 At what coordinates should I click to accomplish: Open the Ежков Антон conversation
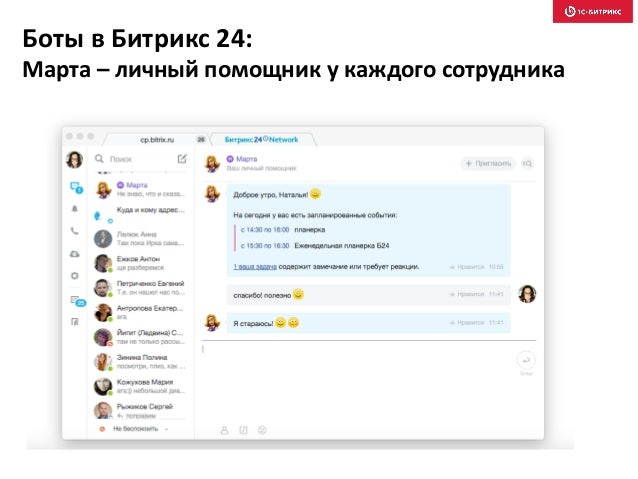140,263
